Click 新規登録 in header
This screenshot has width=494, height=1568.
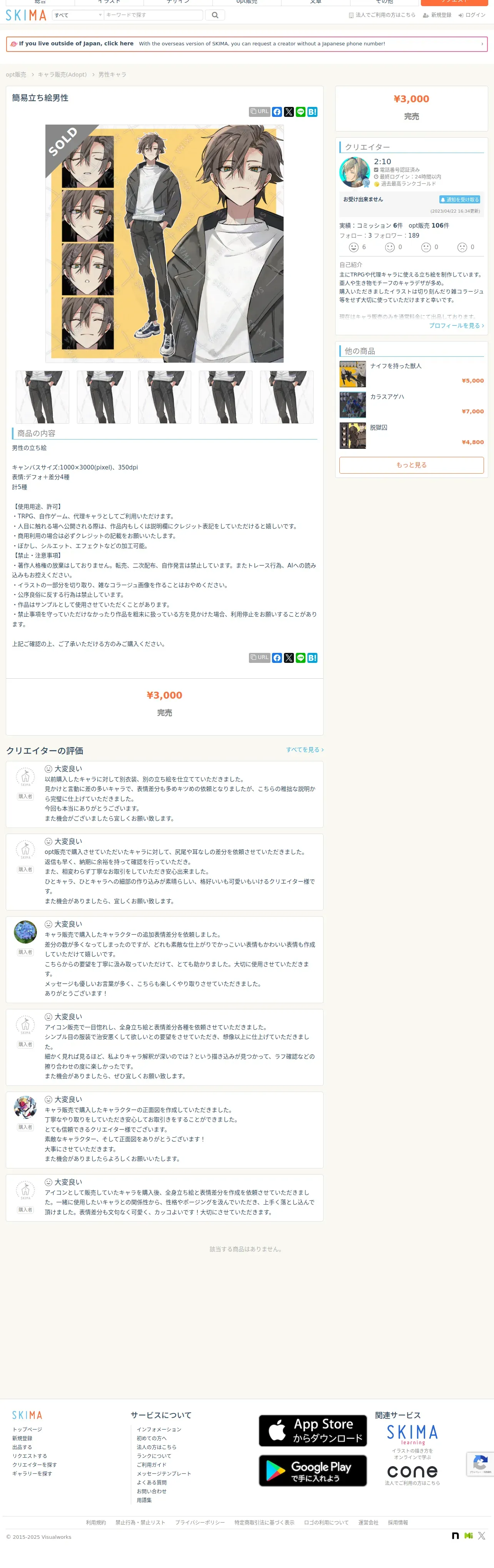pyautogui.click(x=437, y=15)
